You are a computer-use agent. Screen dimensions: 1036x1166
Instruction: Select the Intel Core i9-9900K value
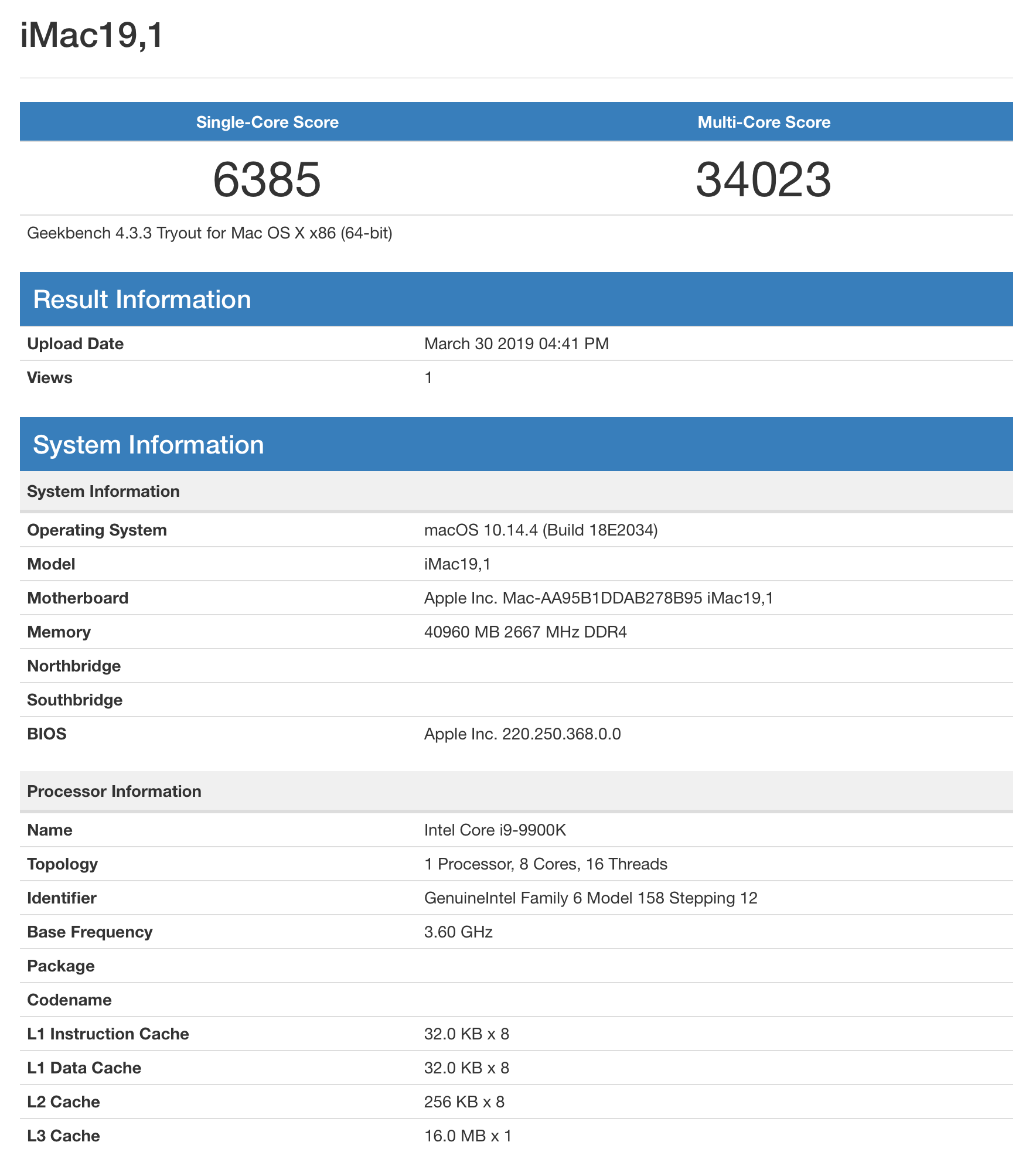[x=495, y=830]
